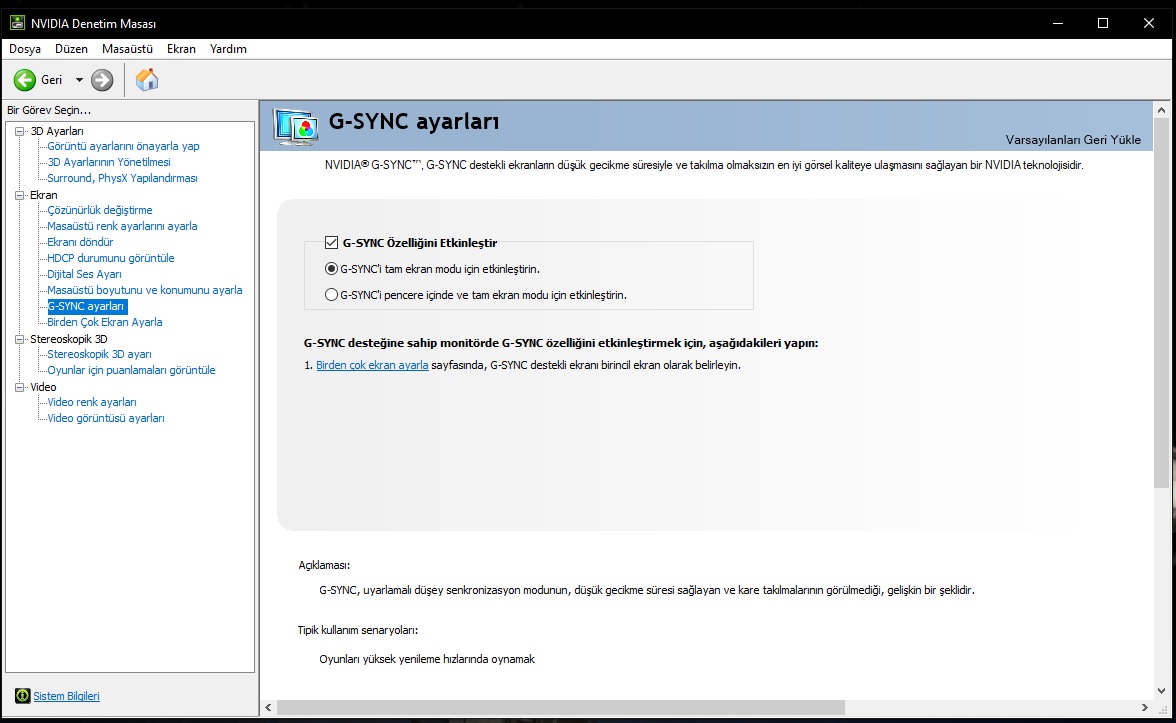Select Masaüstü renk ayarlarını ayarla
1176x723 pixels.
(x=122, y=226)
